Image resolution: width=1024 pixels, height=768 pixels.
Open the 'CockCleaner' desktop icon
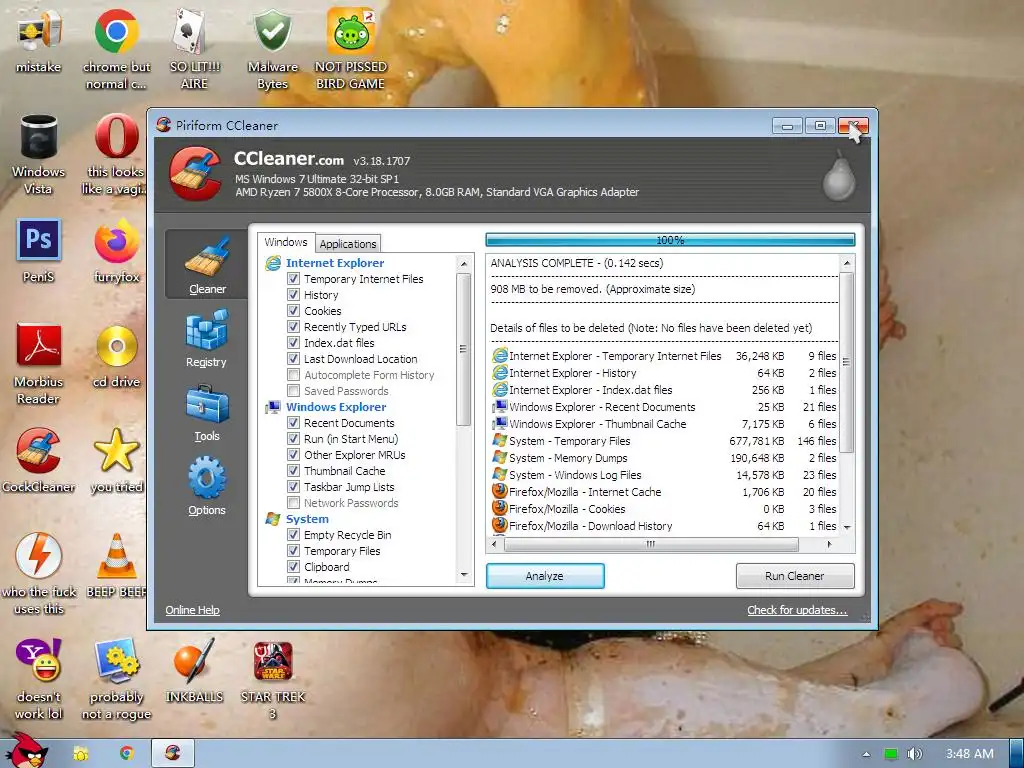39,460
